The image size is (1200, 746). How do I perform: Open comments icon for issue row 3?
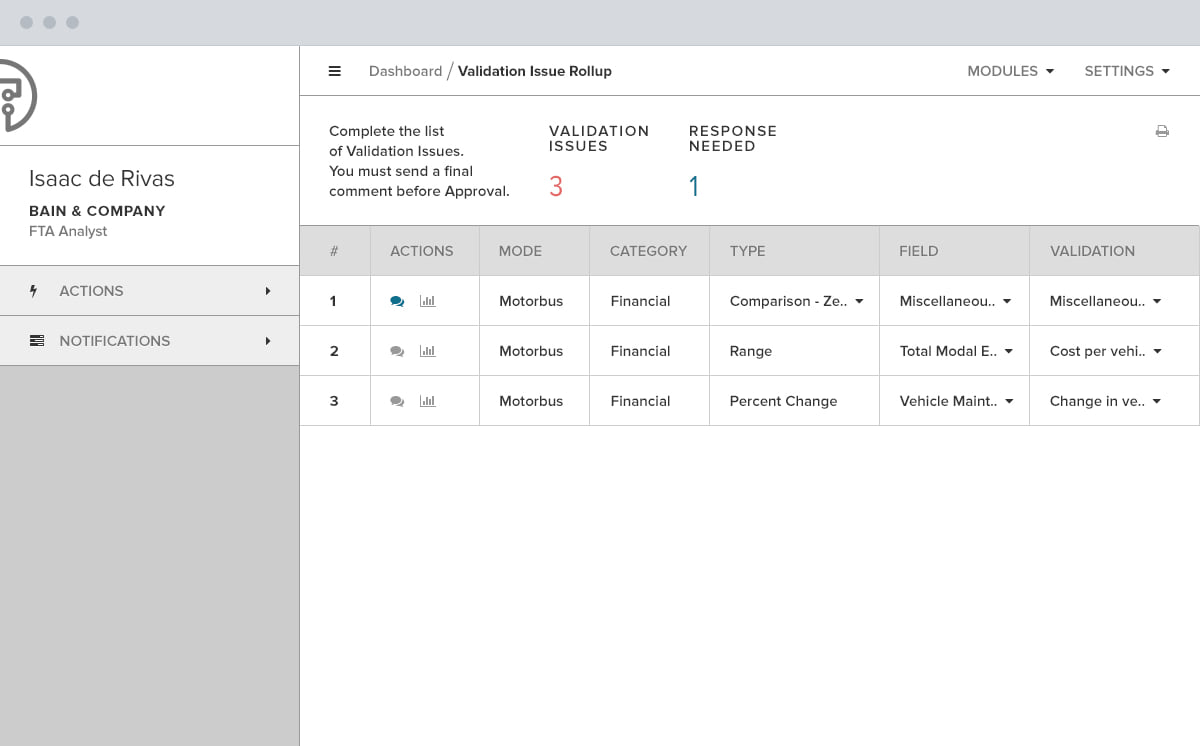coord(397,401)
